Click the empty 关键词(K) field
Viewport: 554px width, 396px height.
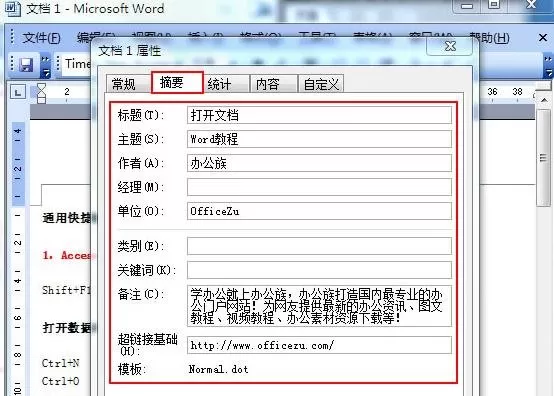[x=319, y=270]
